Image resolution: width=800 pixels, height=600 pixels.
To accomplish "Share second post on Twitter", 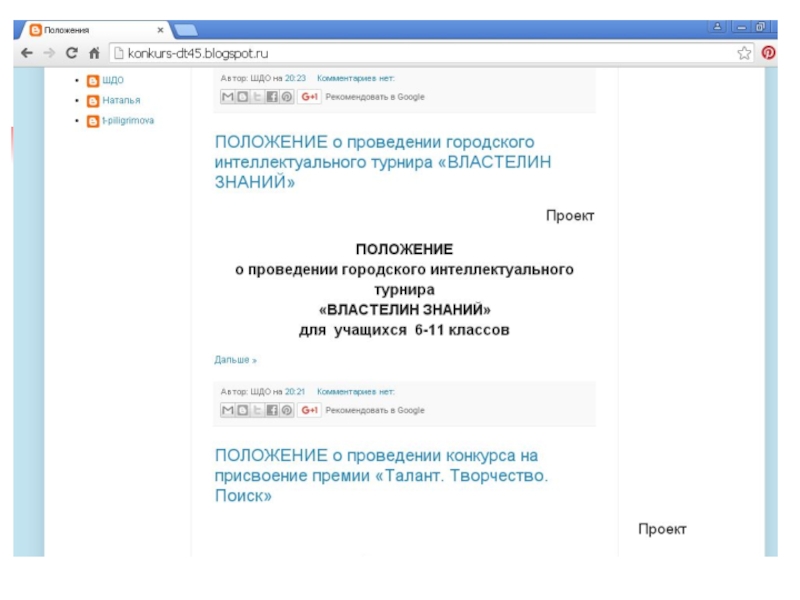I will pos(257,410).
